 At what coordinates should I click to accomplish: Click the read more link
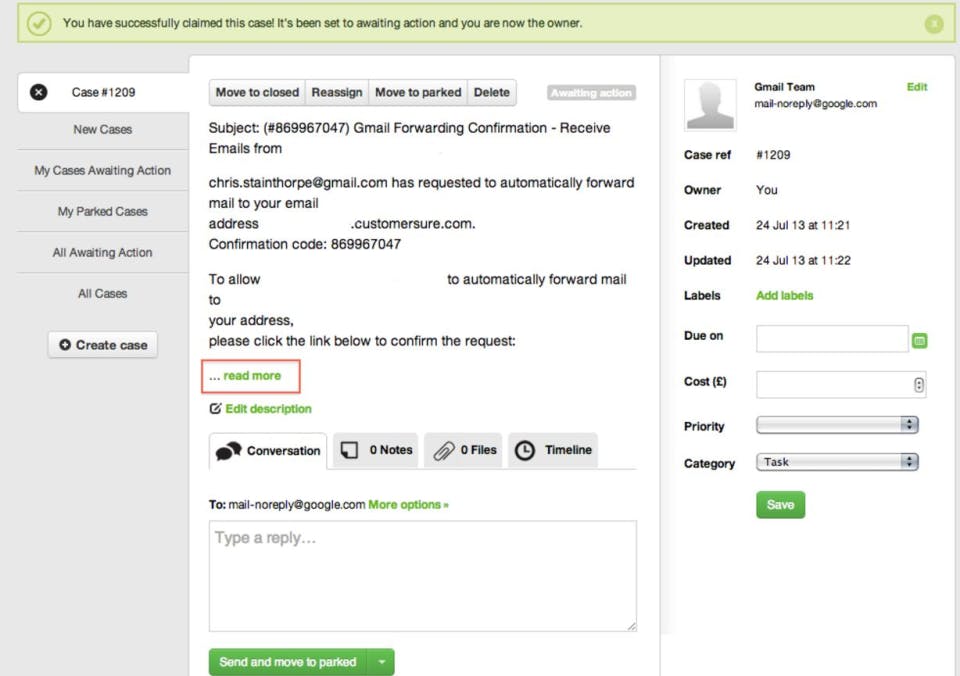[x=252, y=376]
